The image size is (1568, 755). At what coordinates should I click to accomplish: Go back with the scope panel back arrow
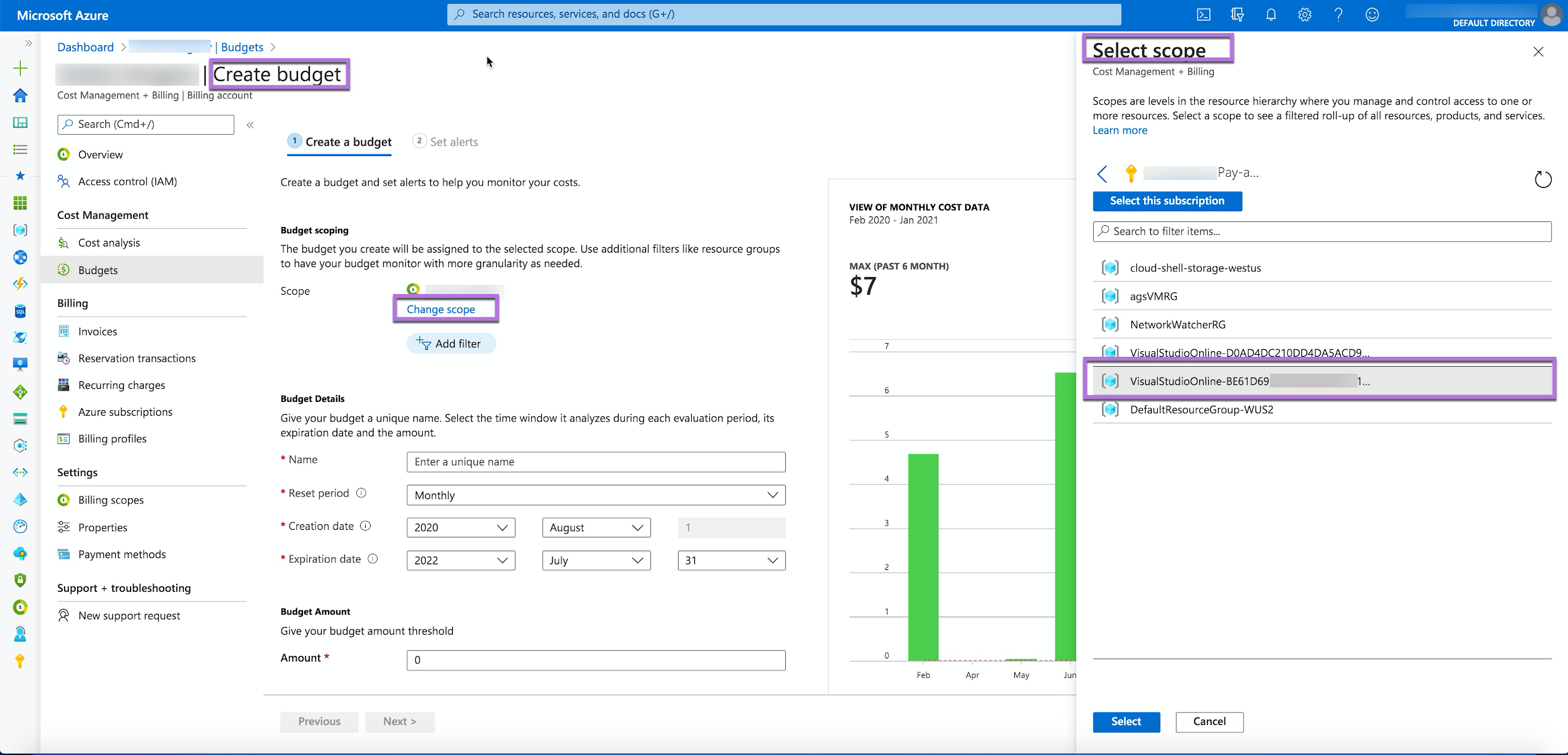point(1102,174)
